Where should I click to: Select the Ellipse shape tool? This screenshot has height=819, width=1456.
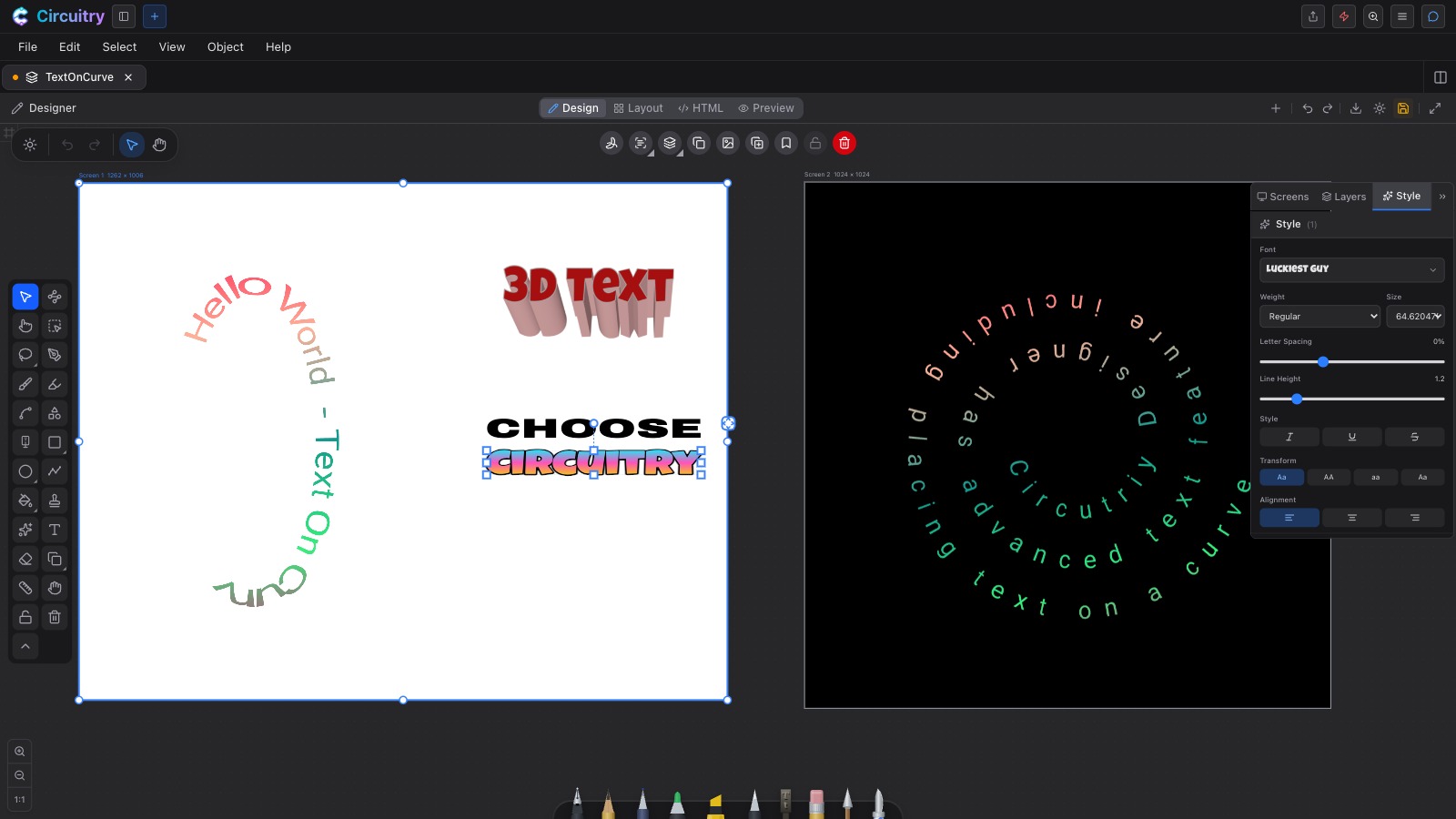[25, 471]
